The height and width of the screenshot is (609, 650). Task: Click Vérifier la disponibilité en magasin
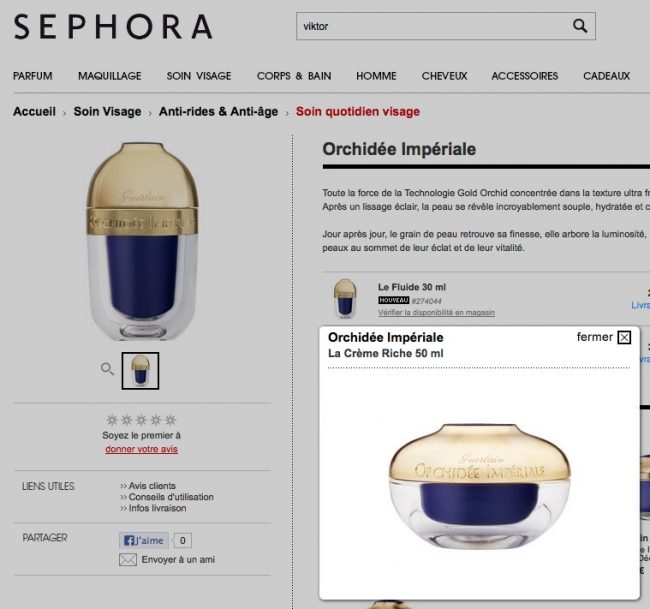[436, 313]
